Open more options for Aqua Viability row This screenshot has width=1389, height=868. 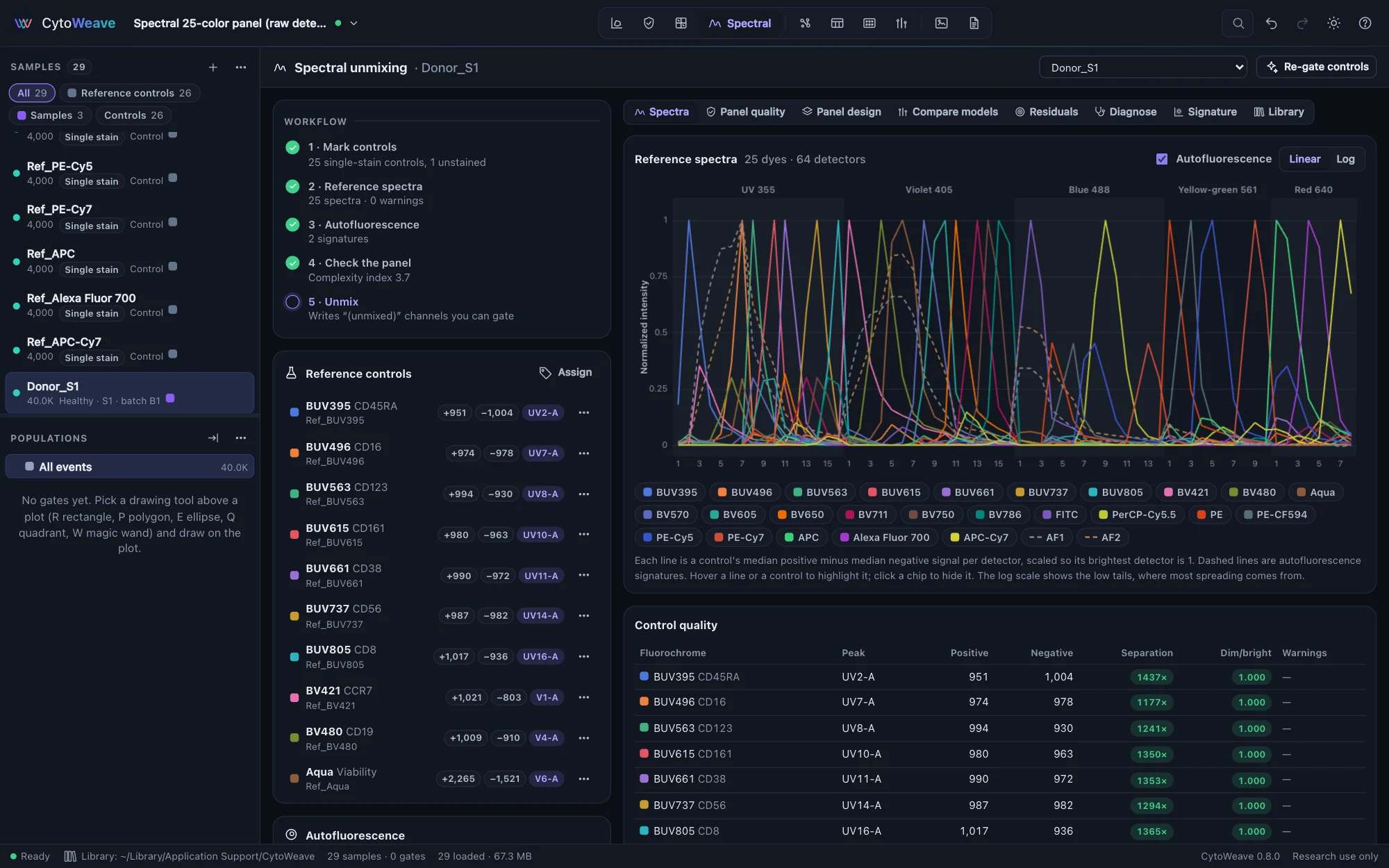click(x=584, y=778)
